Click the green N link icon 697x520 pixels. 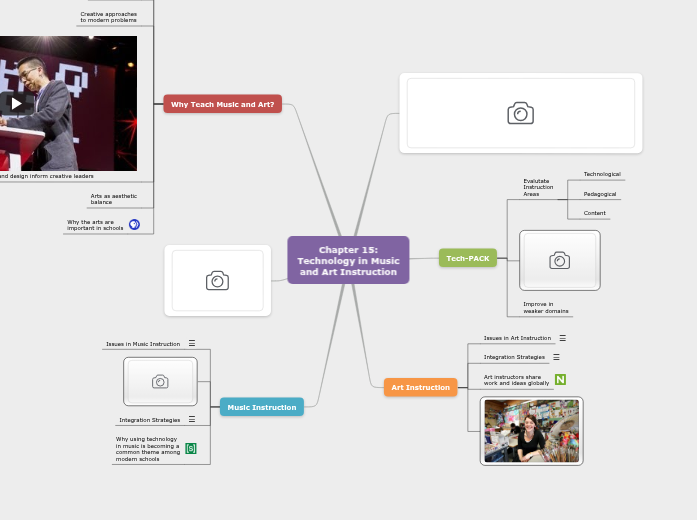[x=560, y=379]
